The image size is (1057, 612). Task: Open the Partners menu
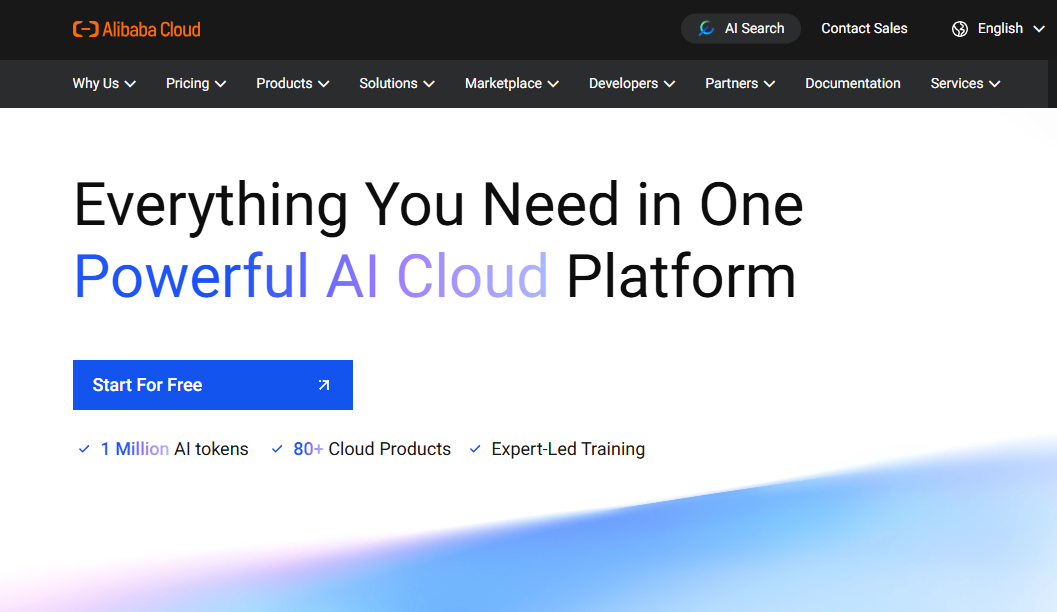(x=740, y=84)
